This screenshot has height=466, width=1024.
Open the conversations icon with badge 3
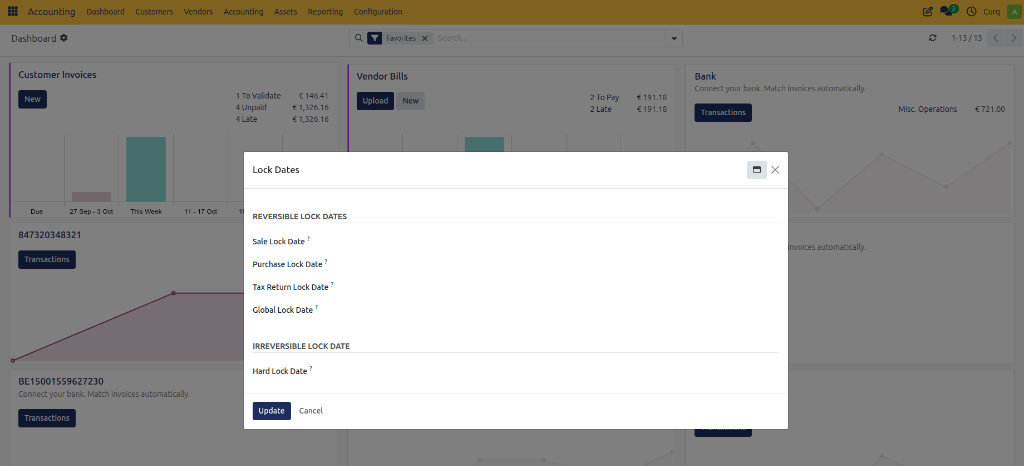(x=948, y=11)
